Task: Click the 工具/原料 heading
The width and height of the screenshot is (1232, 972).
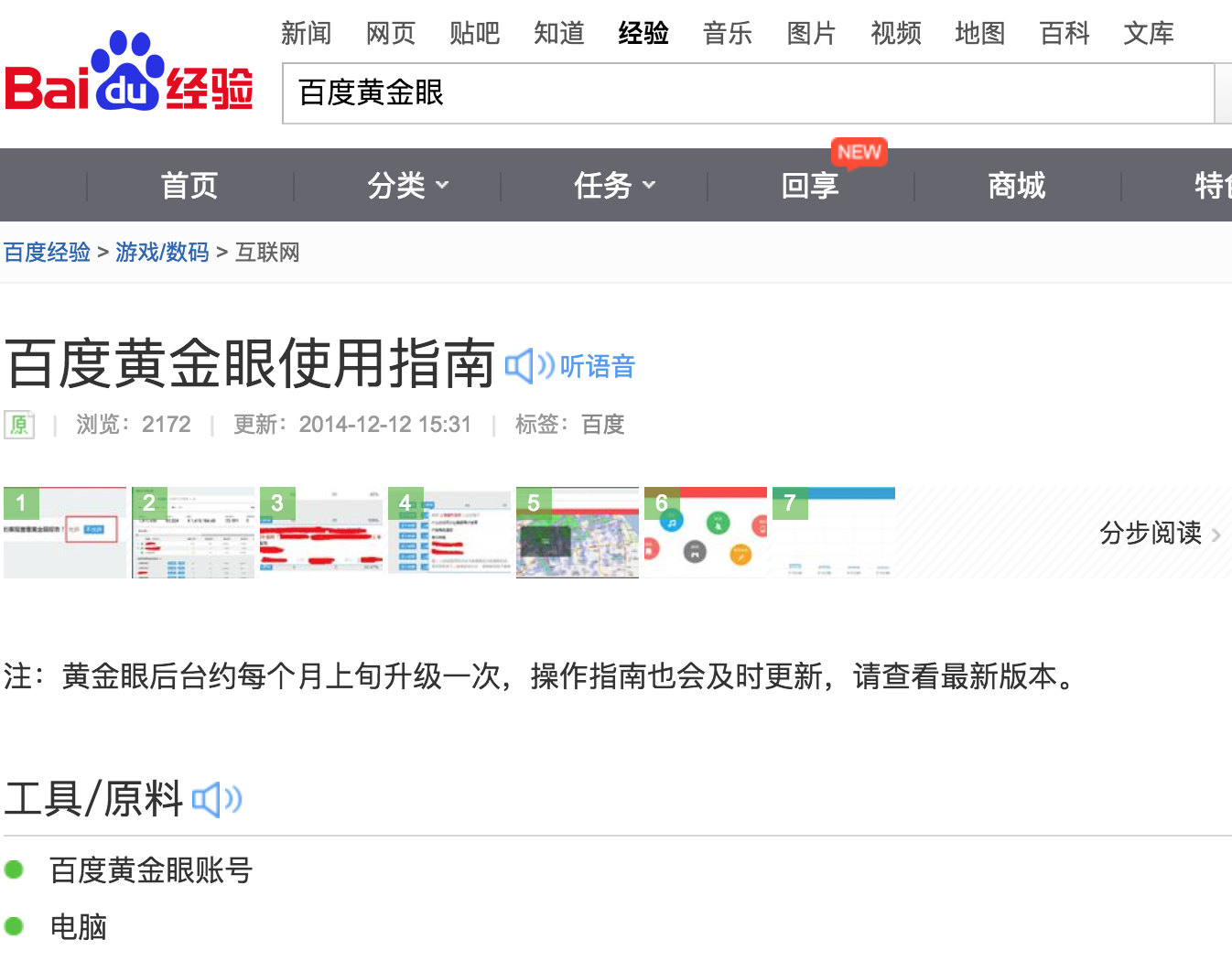Action: pos(94,799)
